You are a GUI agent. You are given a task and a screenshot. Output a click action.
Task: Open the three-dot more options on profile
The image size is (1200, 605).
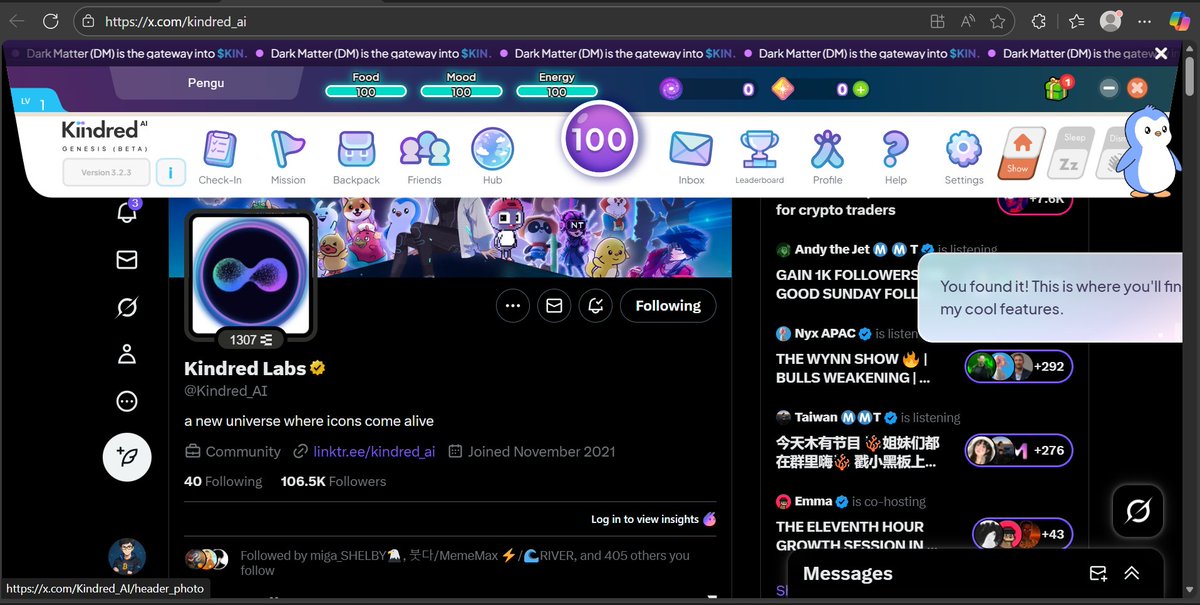(x=513, y=306)
